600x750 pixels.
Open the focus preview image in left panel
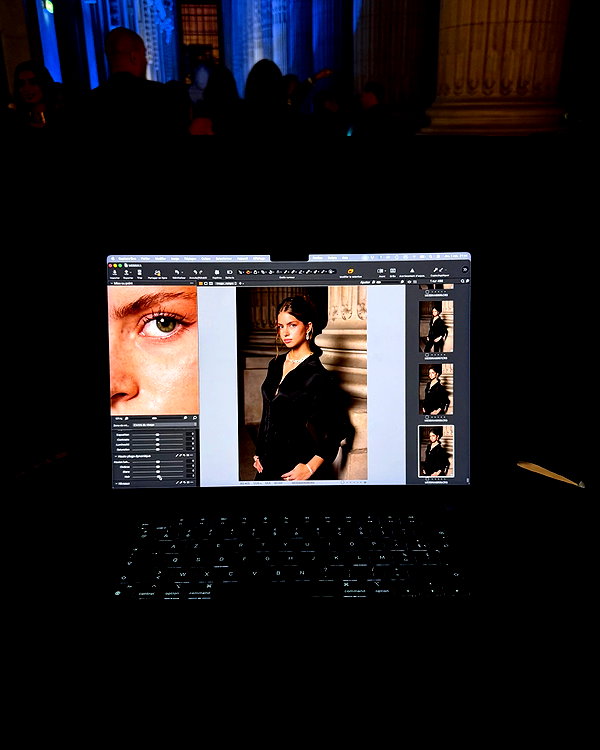click(x=153, y=350)
